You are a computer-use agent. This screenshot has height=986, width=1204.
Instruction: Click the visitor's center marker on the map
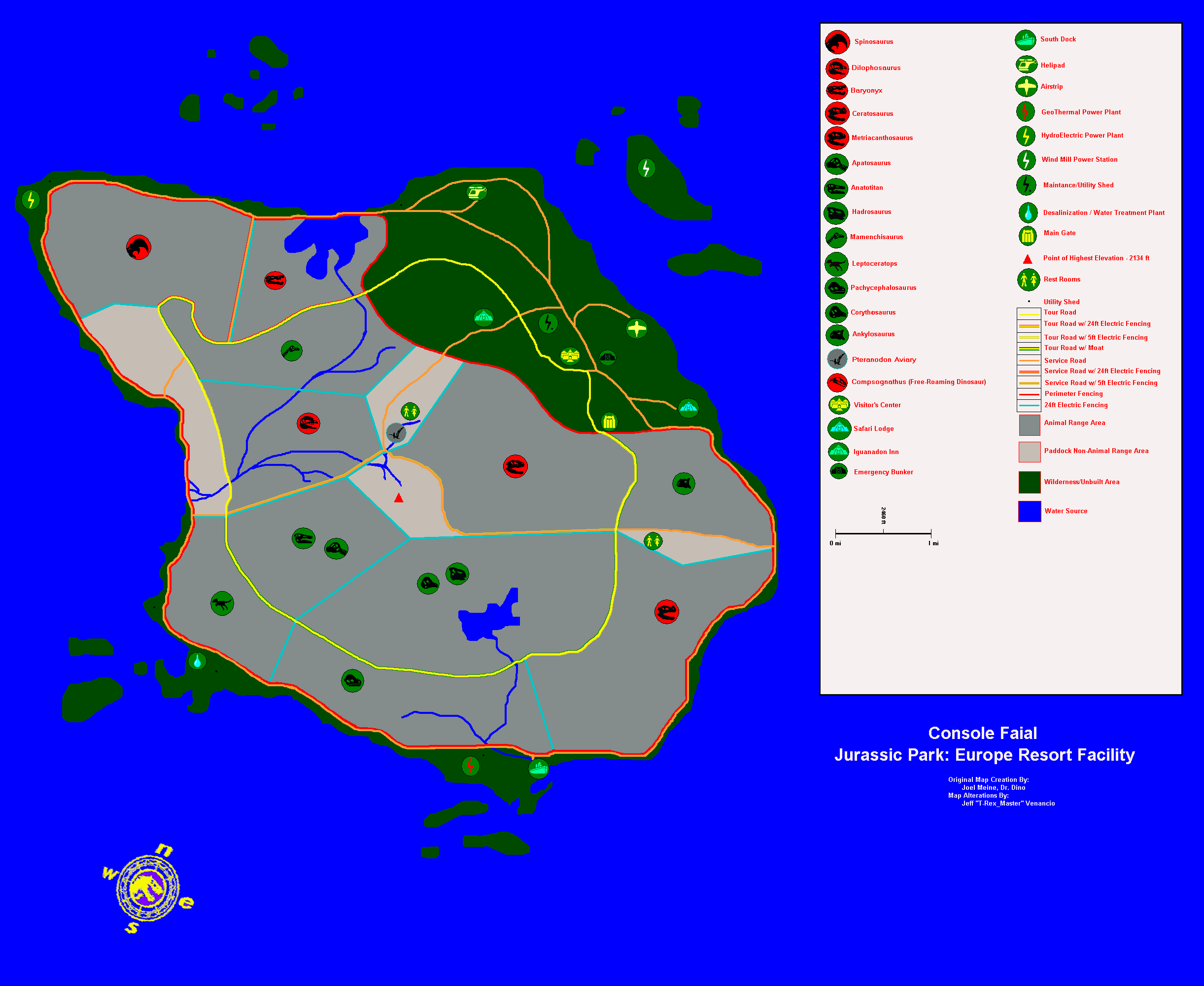coord(571,356)
